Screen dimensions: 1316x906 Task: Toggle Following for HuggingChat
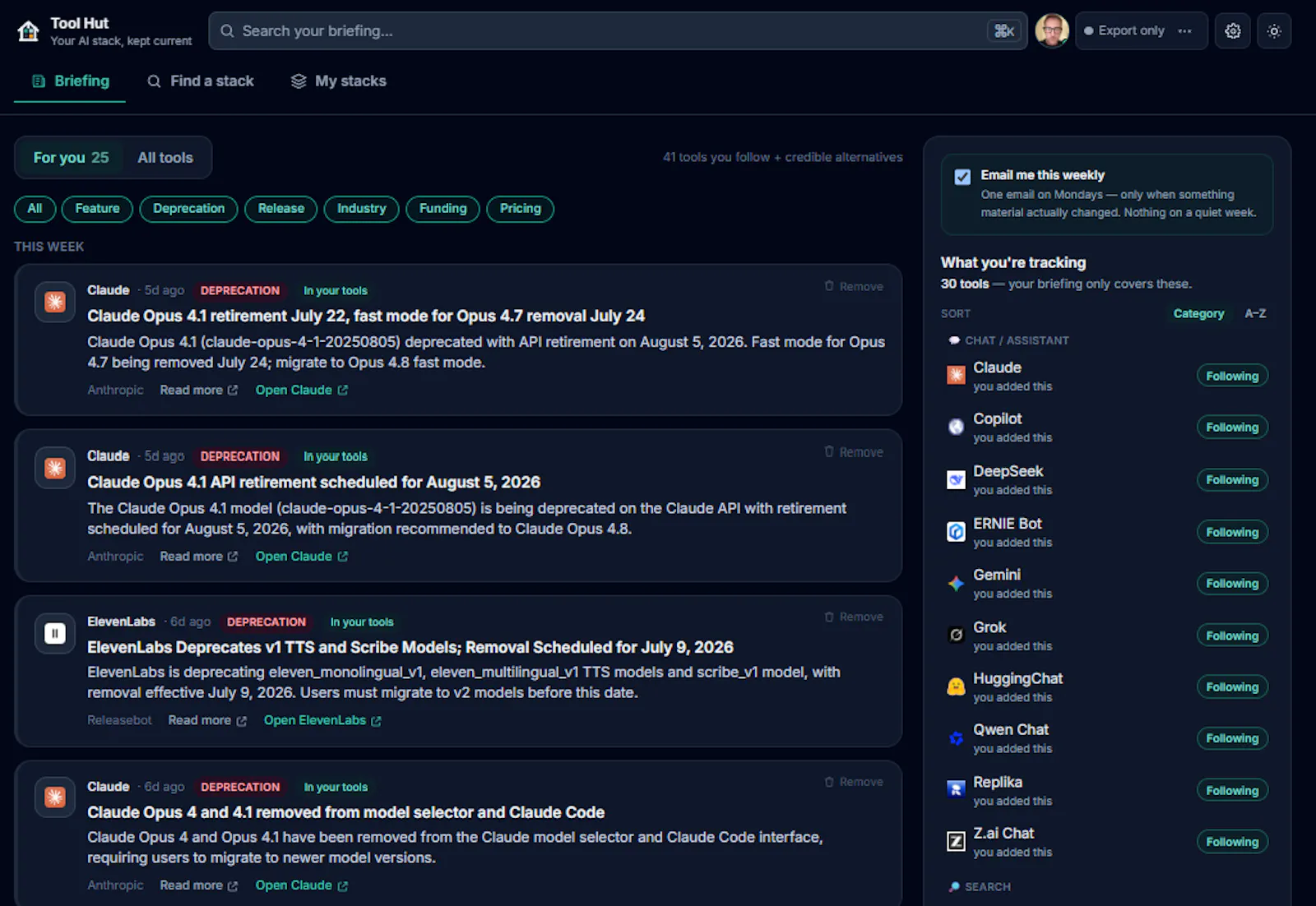[x=1232, y=686]
